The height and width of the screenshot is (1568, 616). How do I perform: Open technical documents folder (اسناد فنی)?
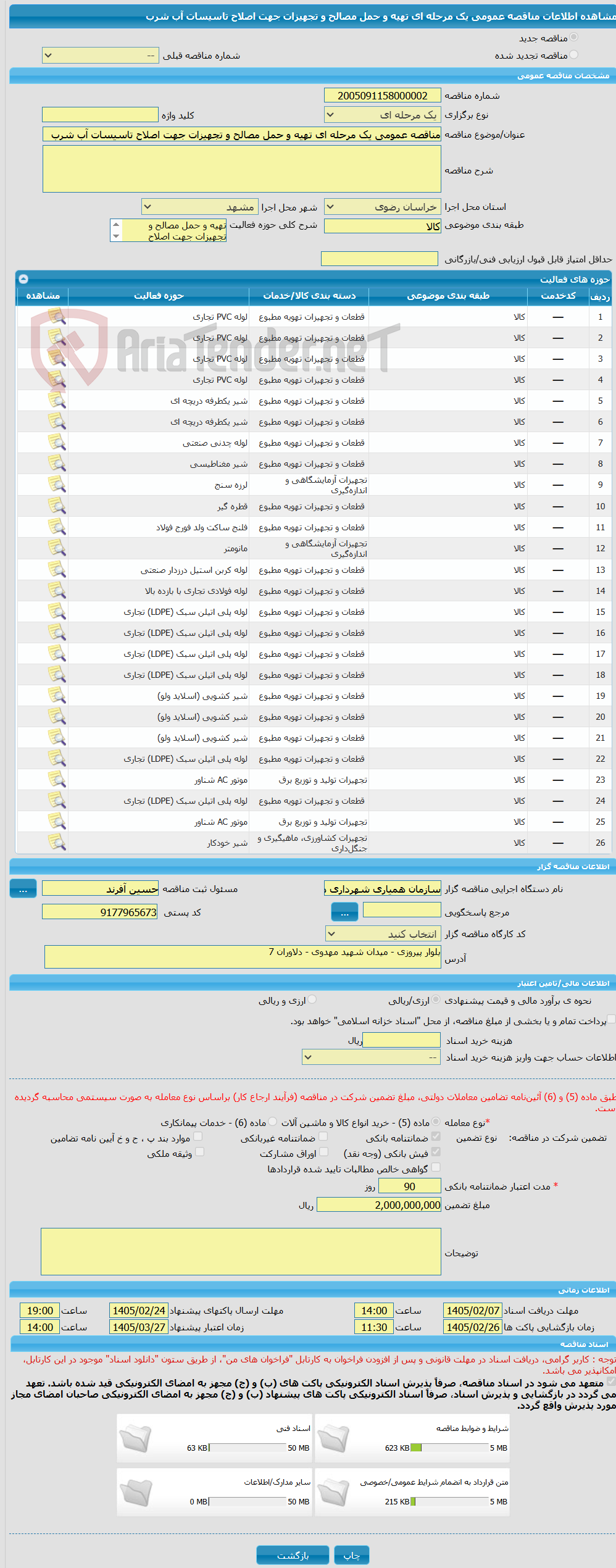pos(135,1438)
